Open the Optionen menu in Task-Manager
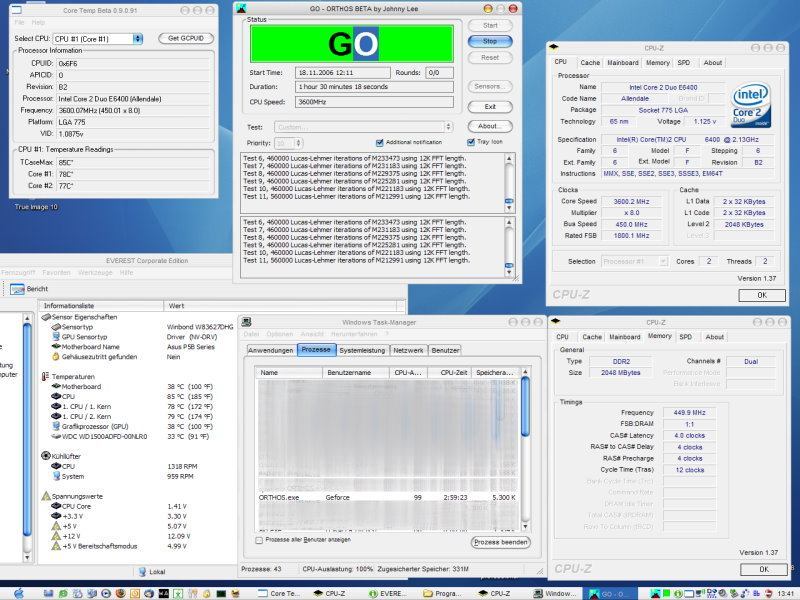The width and height of the screenshot is (800, 600). [x=280, y=334]
